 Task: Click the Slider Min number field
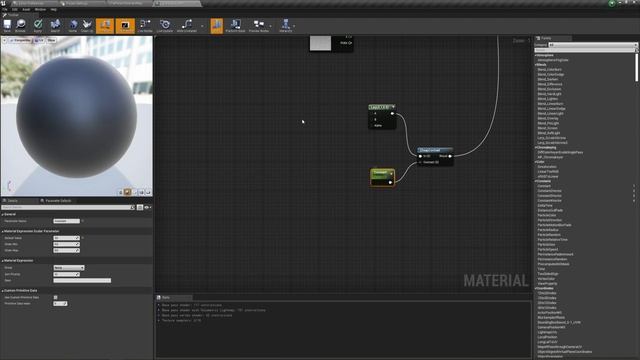[x=67, y=244]
